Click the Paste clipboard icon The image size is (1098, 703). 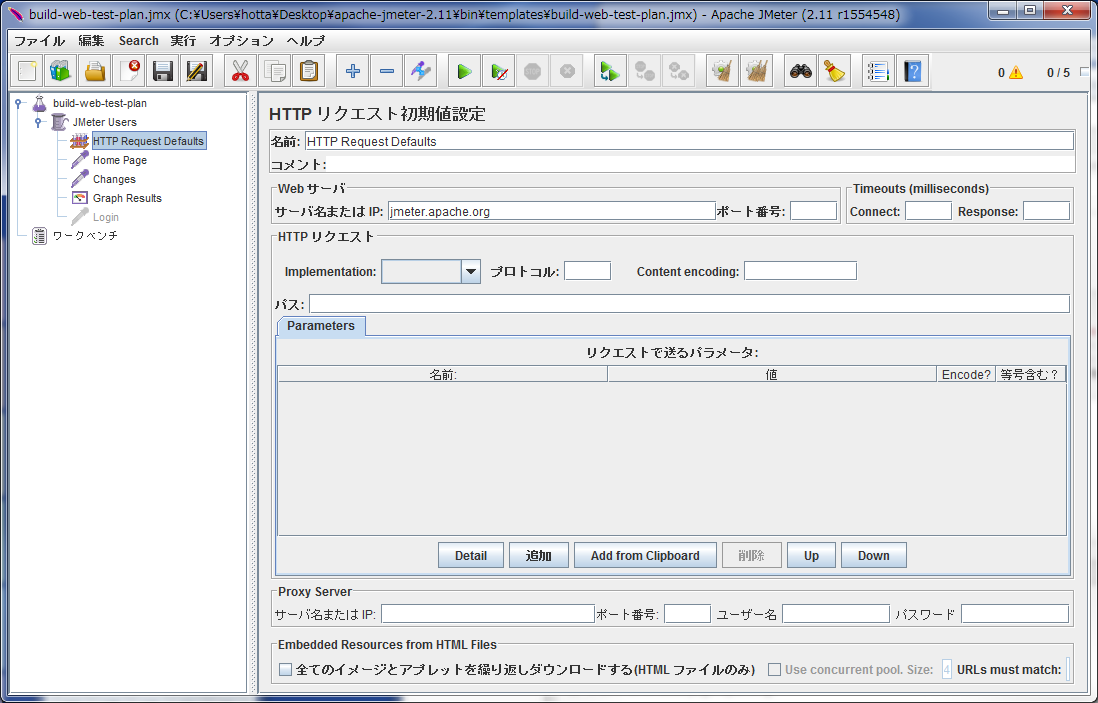point(308,71)
